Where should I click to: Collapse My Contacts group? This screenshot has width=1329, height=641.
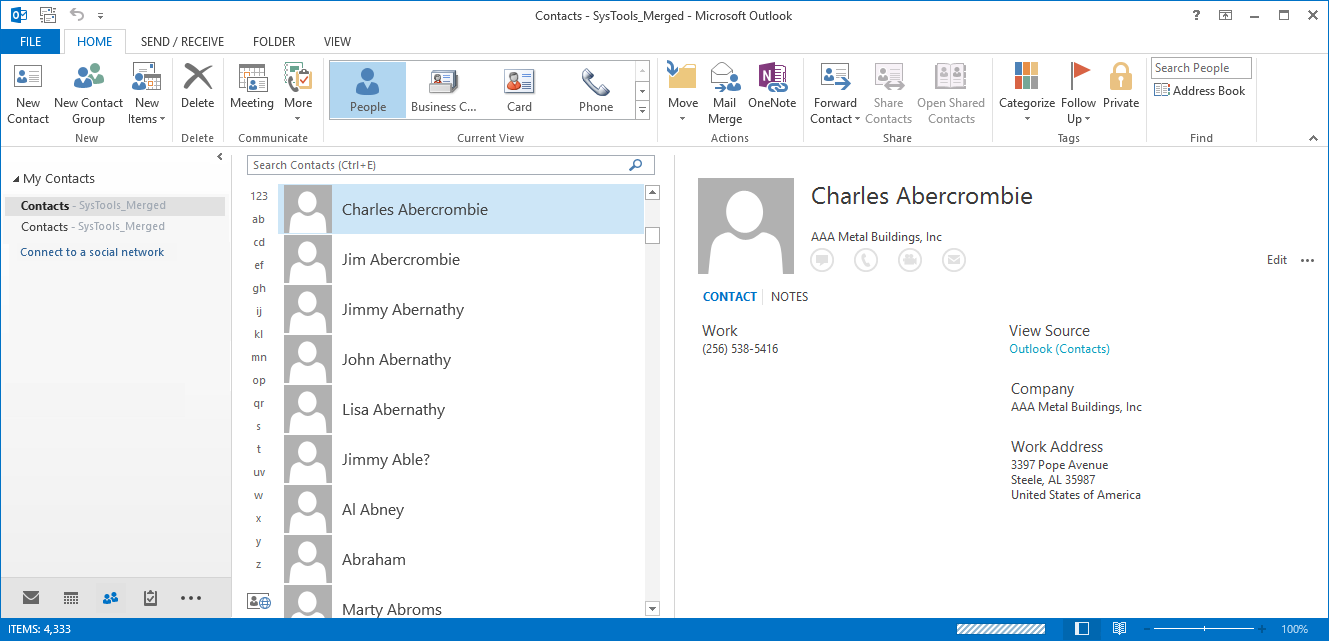pos(16,179)
